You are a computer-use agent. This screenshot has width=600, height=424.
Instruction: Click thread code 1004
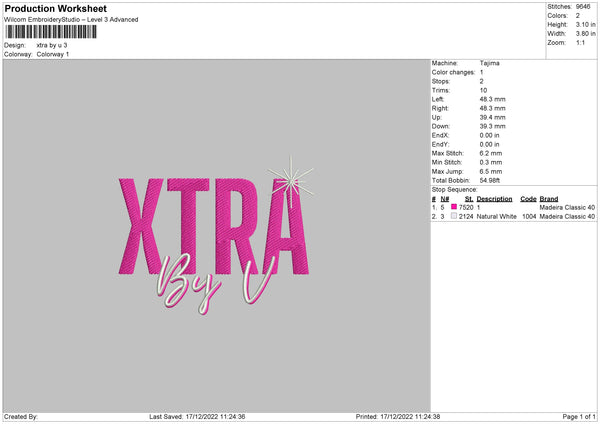tap(529, 217)
